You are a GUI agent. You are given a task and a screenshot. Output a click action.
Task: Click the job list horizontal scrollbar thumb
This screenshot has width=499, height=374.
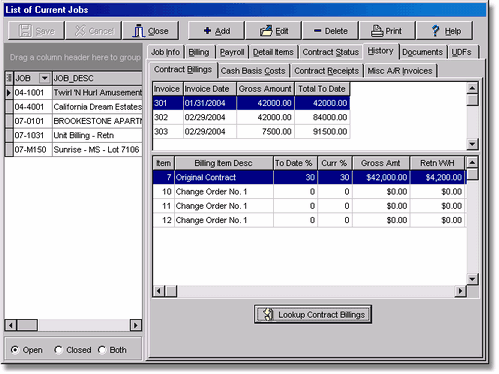[27, 325]
